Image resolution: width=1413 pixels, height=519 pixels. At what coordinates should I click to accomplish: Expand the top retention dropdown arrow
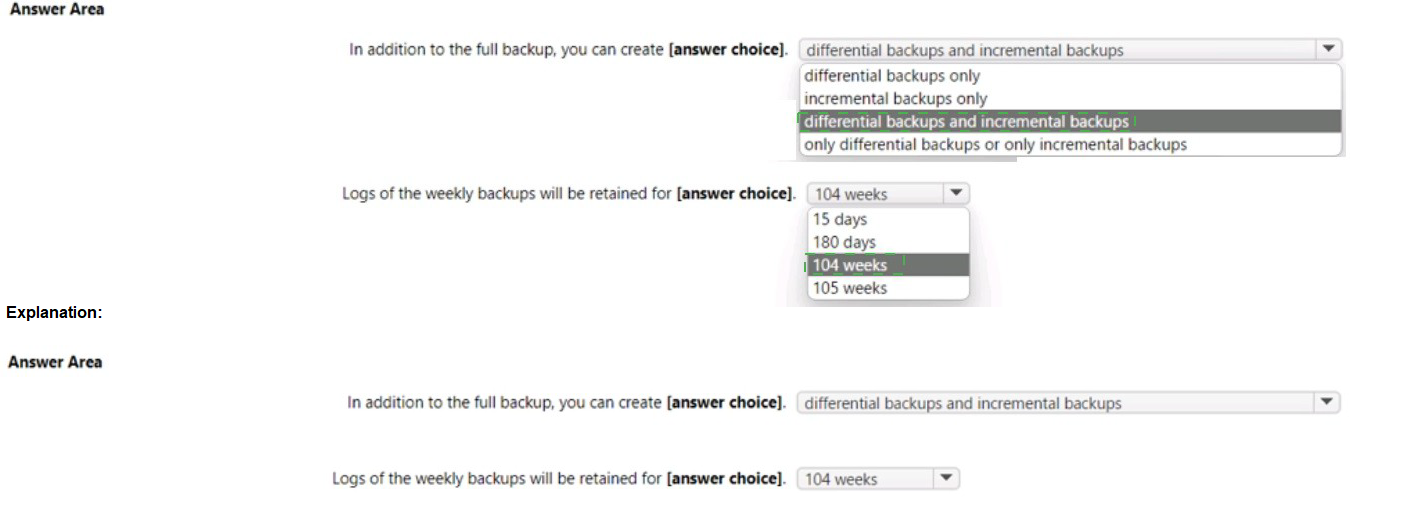pyautogui.click(x=956, y=193)
